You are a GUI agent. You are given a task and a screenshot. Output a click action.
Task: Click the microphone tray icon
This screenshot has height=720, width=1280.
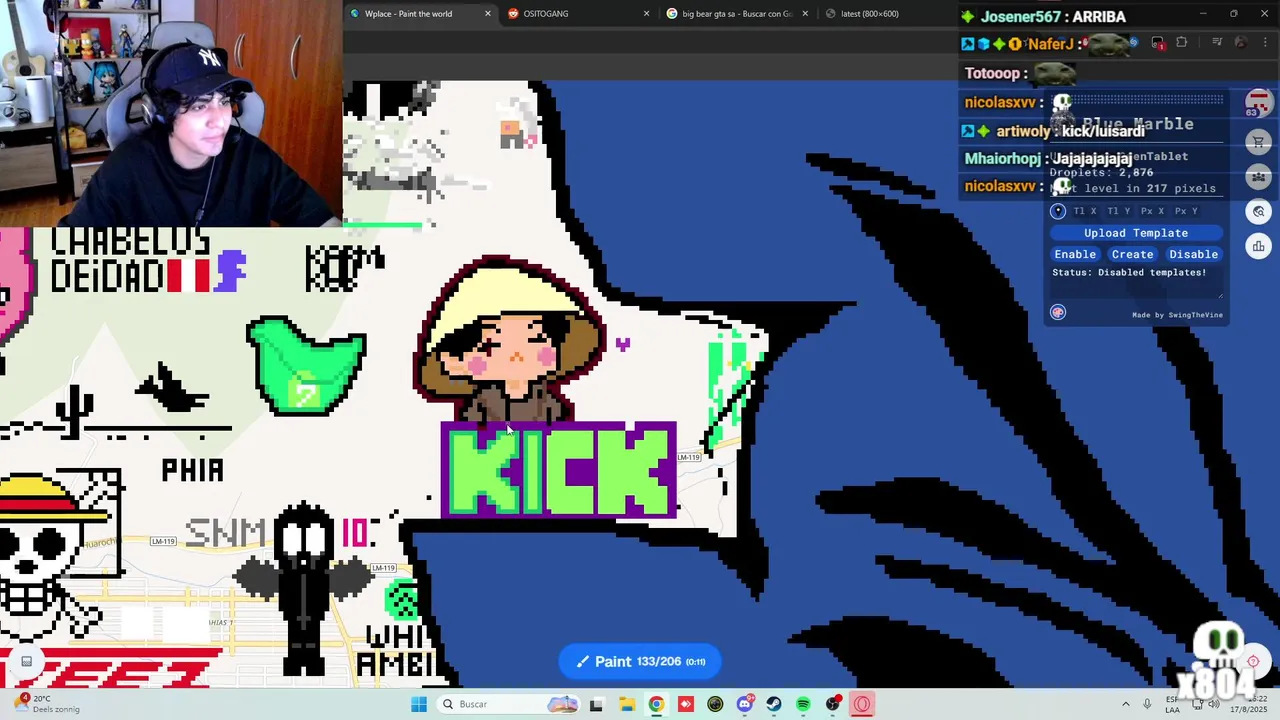click(x=1147, y=704)
